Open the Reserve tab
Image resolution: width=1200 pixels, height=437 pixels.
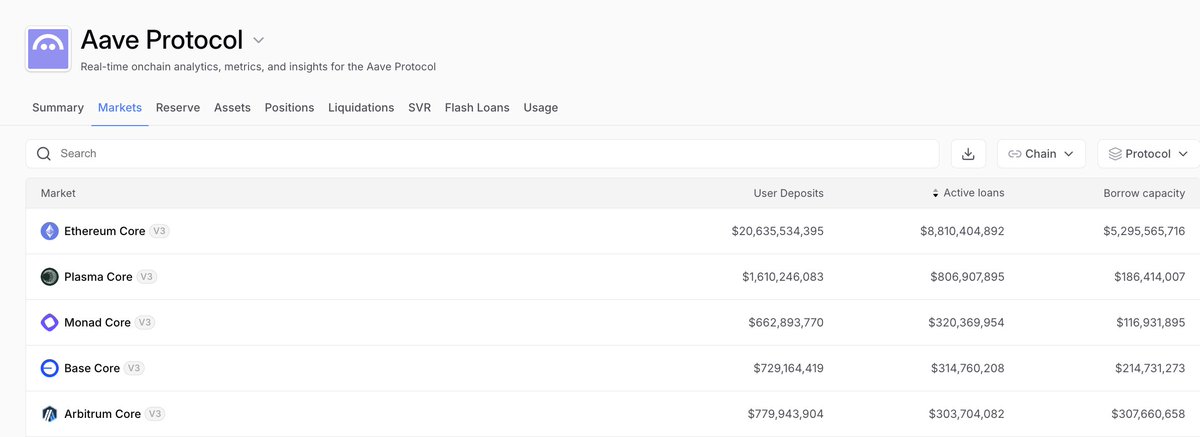click(x=178, y=108)
